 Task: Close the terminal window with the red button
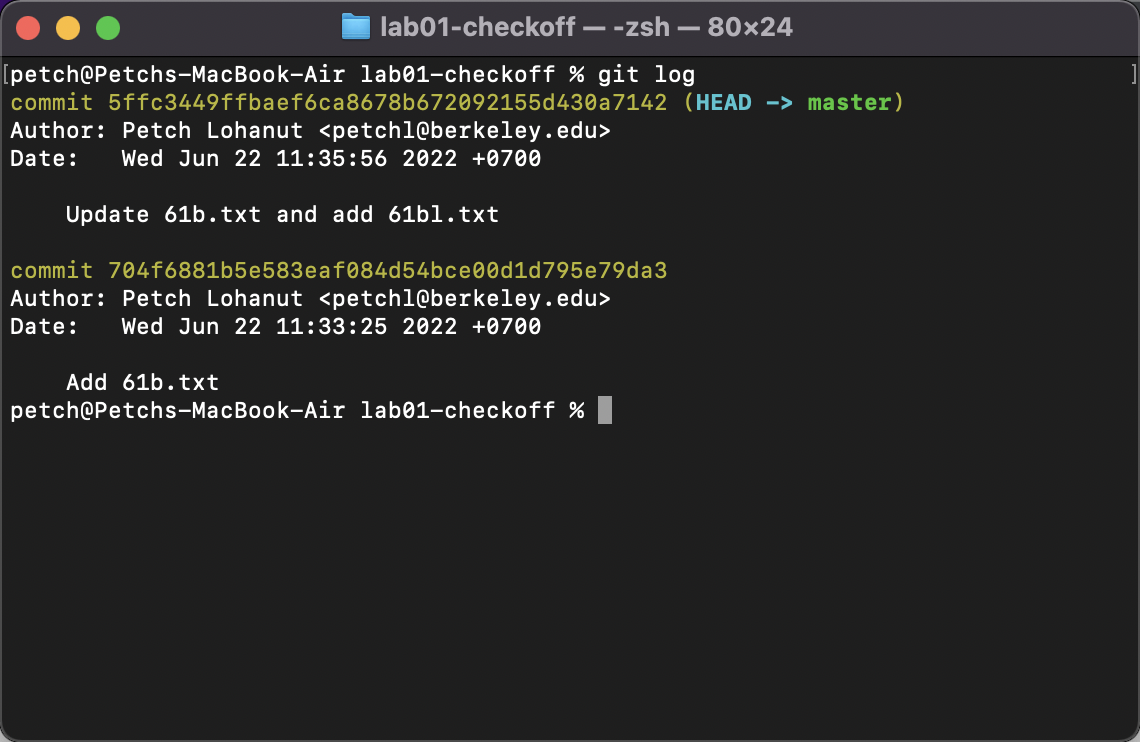coord(28,28)
